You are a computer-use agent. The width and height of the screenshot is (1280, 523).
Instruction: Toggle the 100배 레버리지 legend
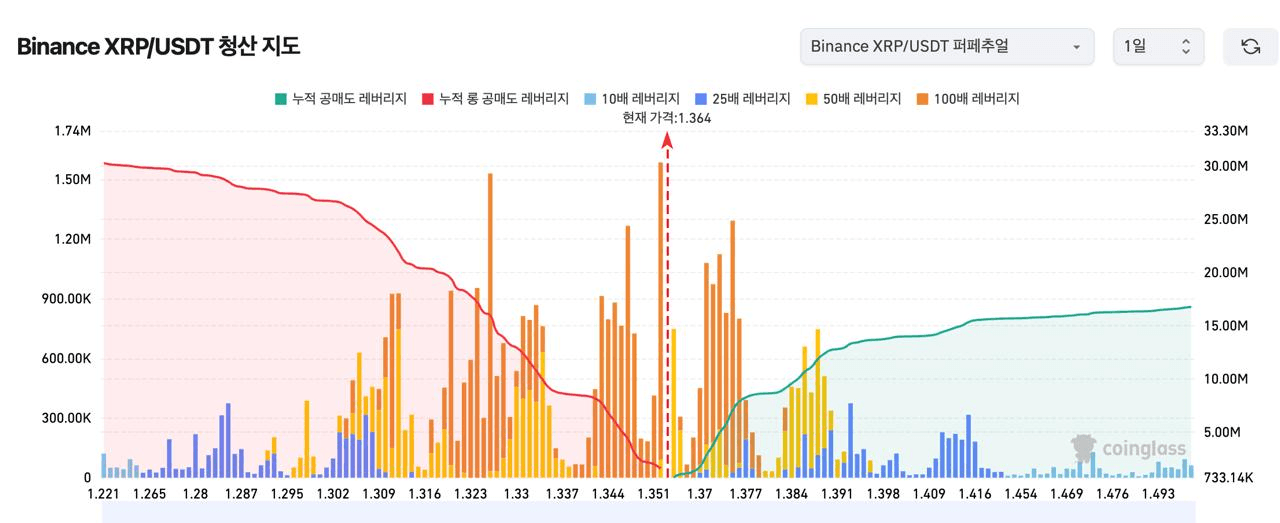pyautogui.click(x=967, y=99)
